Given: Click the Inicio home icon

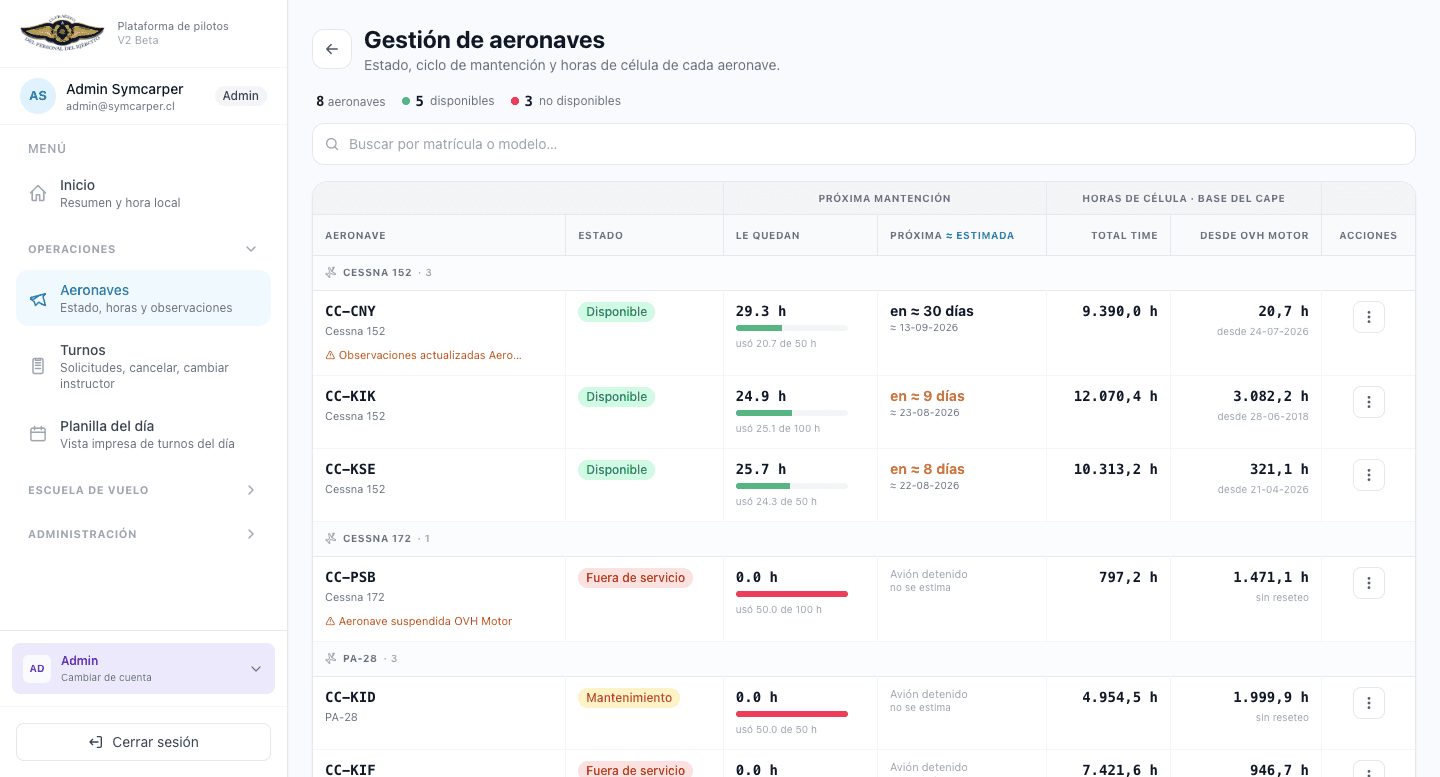Looking at the screenshot, I should pos(38,193).
